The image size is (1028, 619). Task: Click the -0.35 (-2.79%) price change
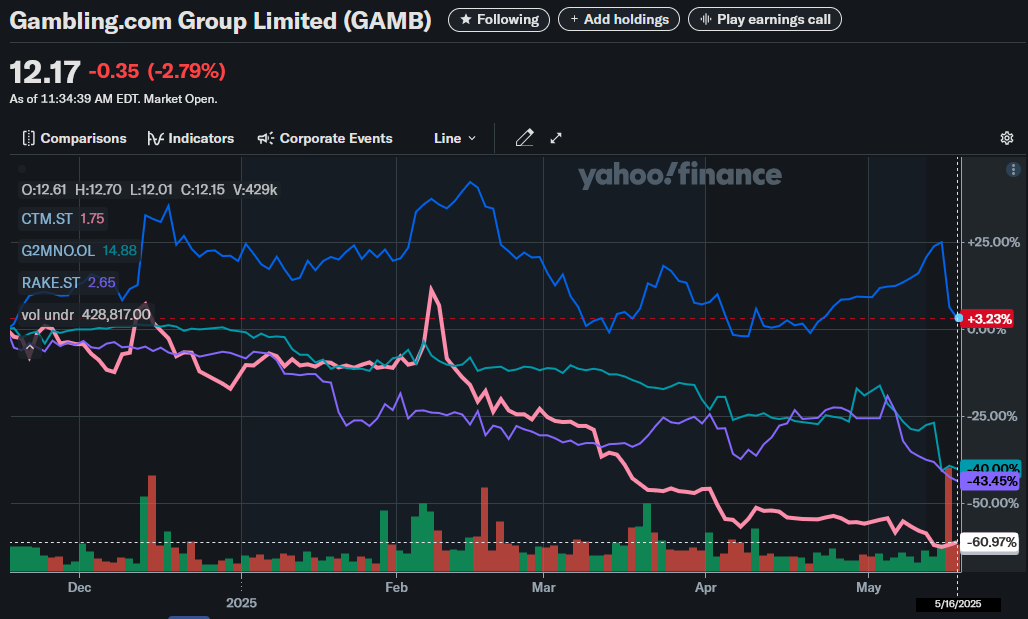pos(157,71)
